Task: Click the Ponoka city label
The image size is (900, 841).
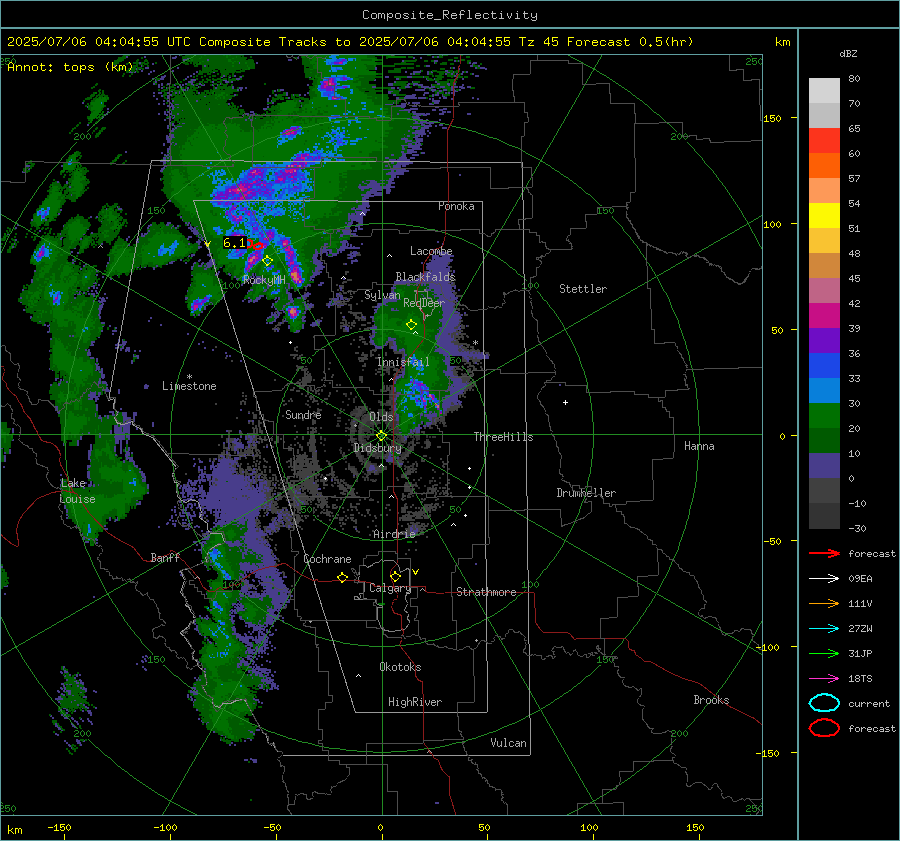Action: pyautogui.click(x=456, y=206)
